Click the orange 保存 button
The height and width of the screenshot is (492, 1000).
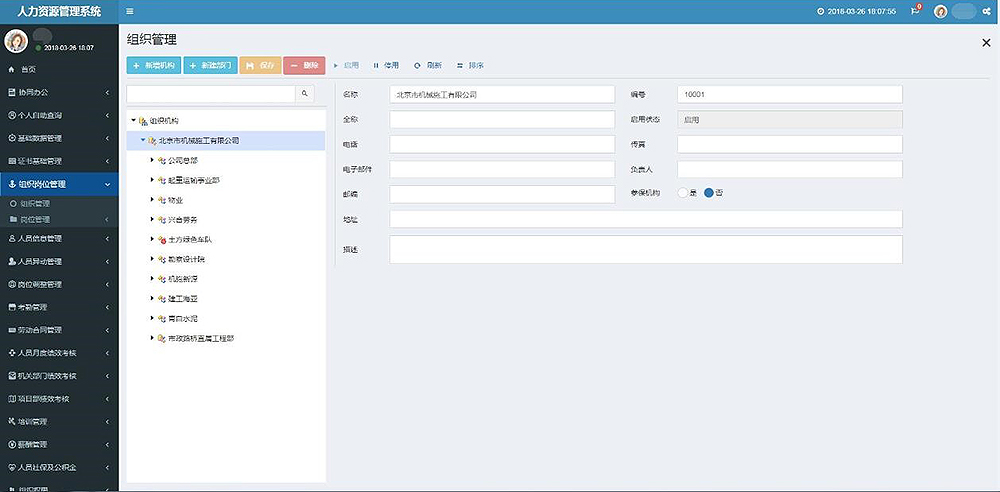click(x=260, y=65)
